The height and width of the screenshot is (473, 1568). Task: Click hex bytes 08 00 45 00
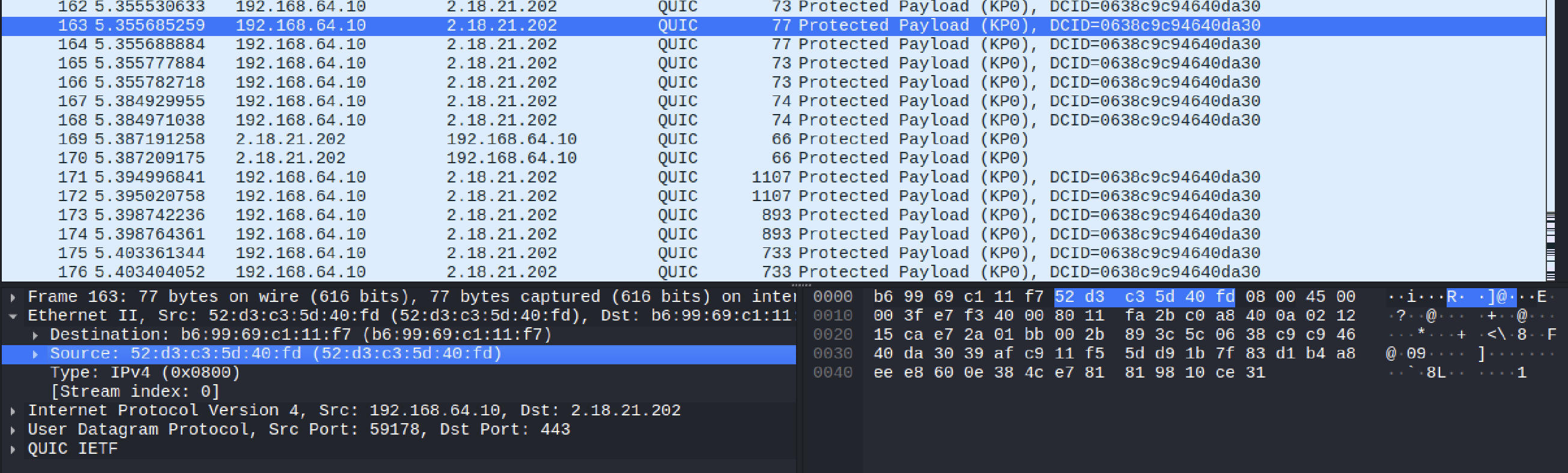[x=1300, y=297]
